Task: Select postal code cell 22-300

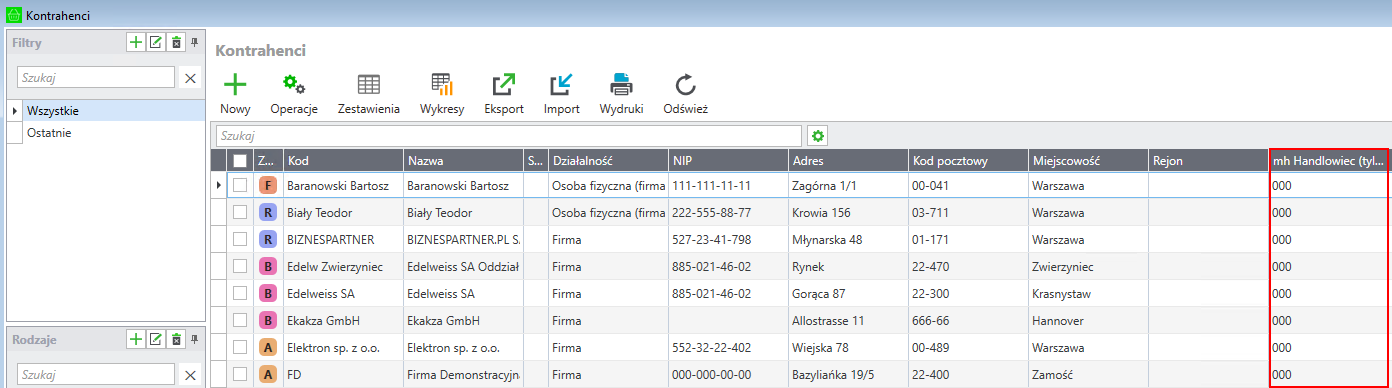Action: [x=968, y=293]
